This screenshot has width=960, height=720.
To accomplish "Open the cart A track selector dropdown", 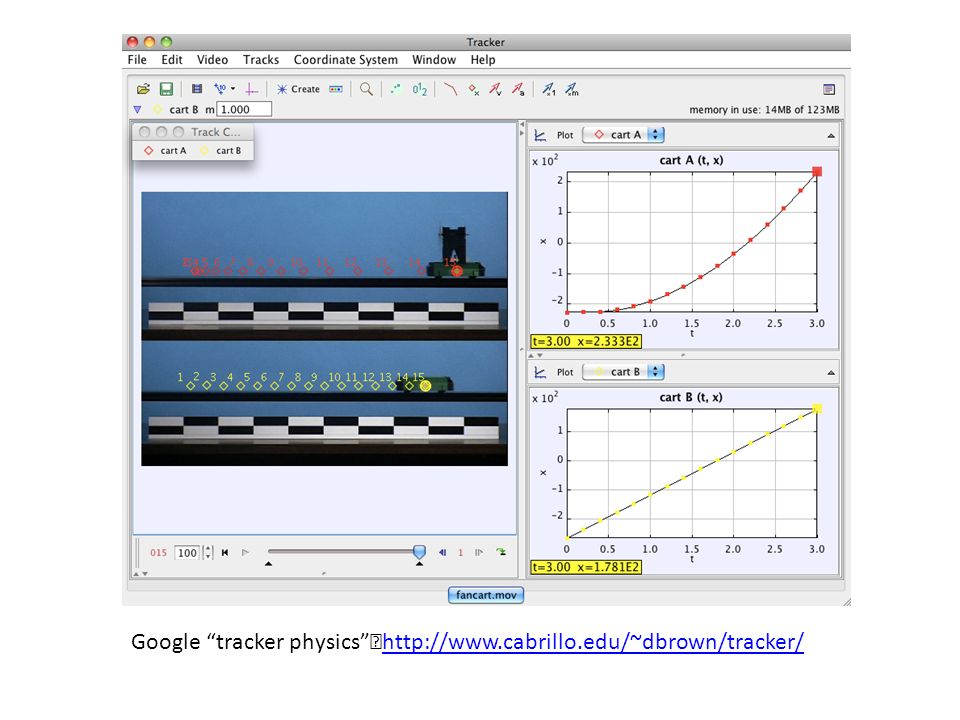I will click(623, 135).
